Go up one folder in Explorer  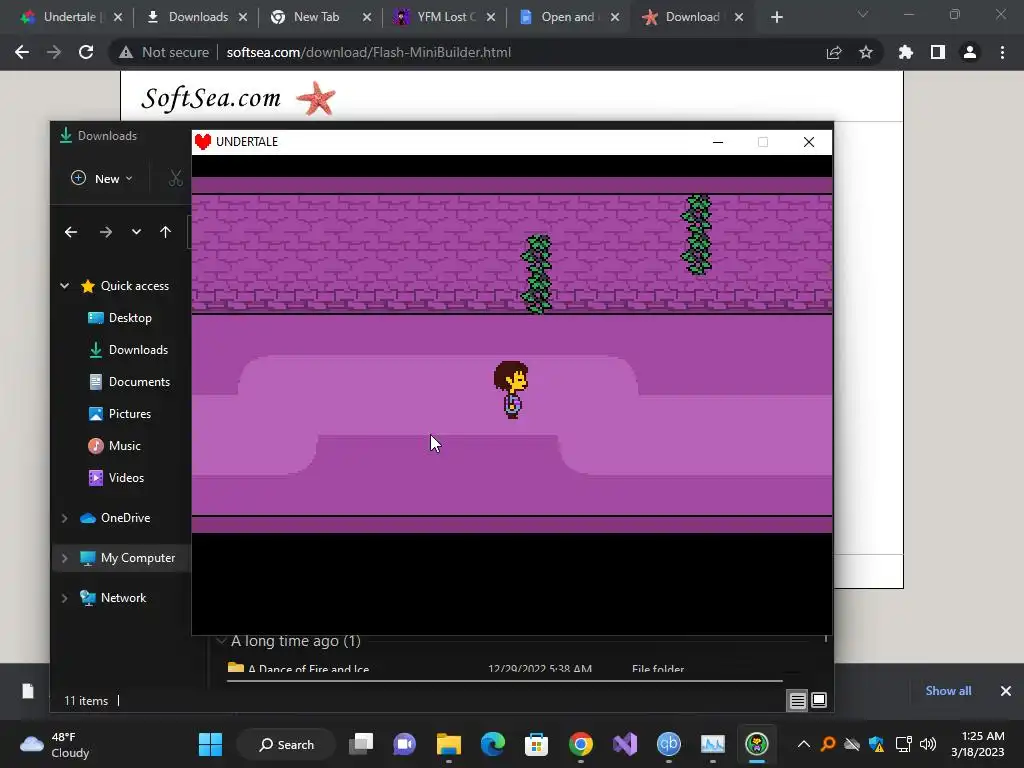point(165,232)
